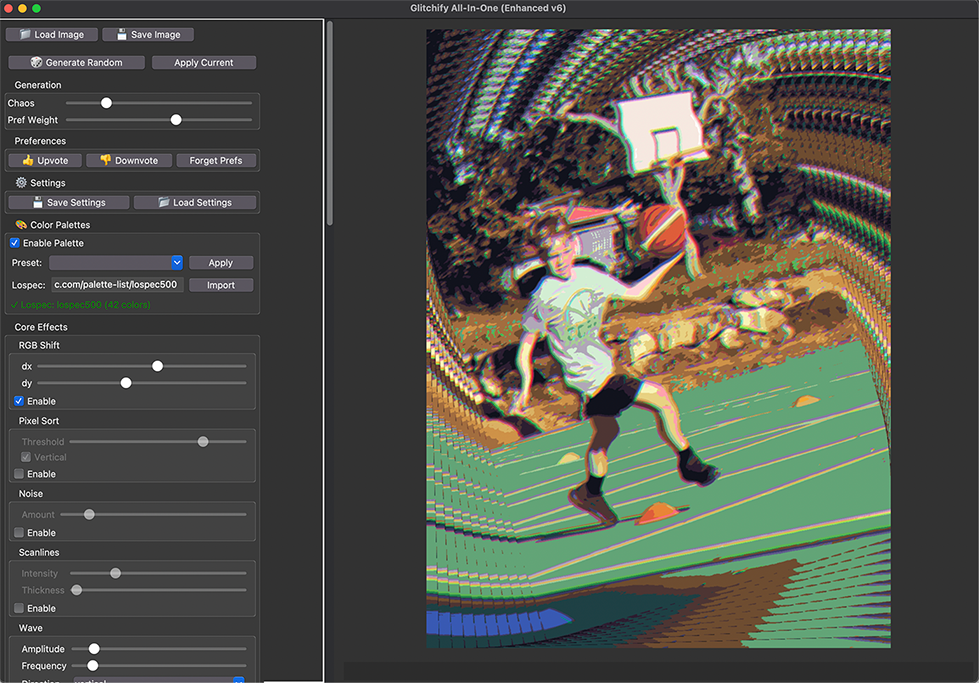Import the Lospec palette
Screen dimensions: 979x683
click(221, 285)
